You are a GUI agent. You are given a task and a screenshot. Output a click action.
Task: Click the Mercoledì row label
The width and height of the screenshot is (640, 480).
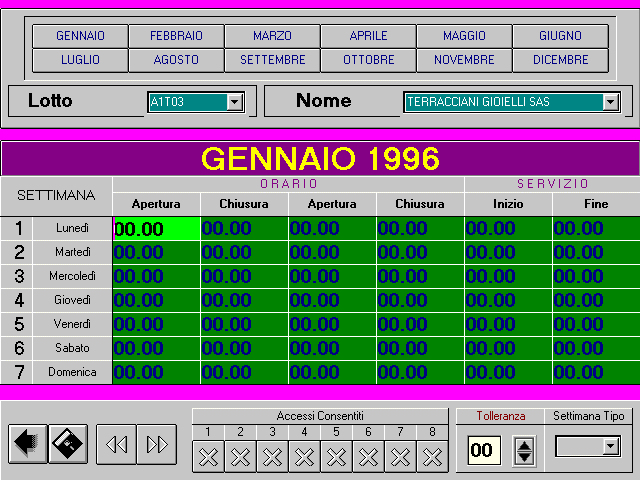pos(72,276)
